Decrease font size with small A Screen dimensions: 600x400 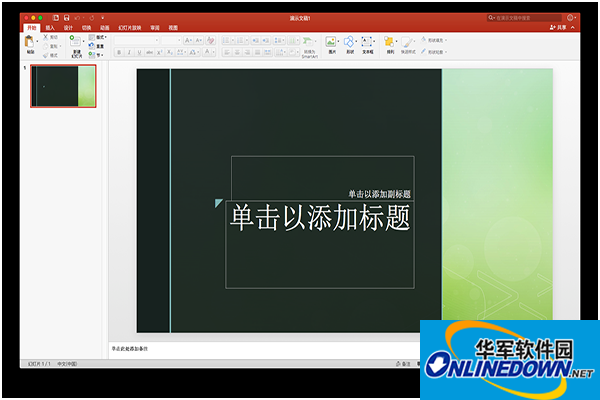(x=198, y=40)
